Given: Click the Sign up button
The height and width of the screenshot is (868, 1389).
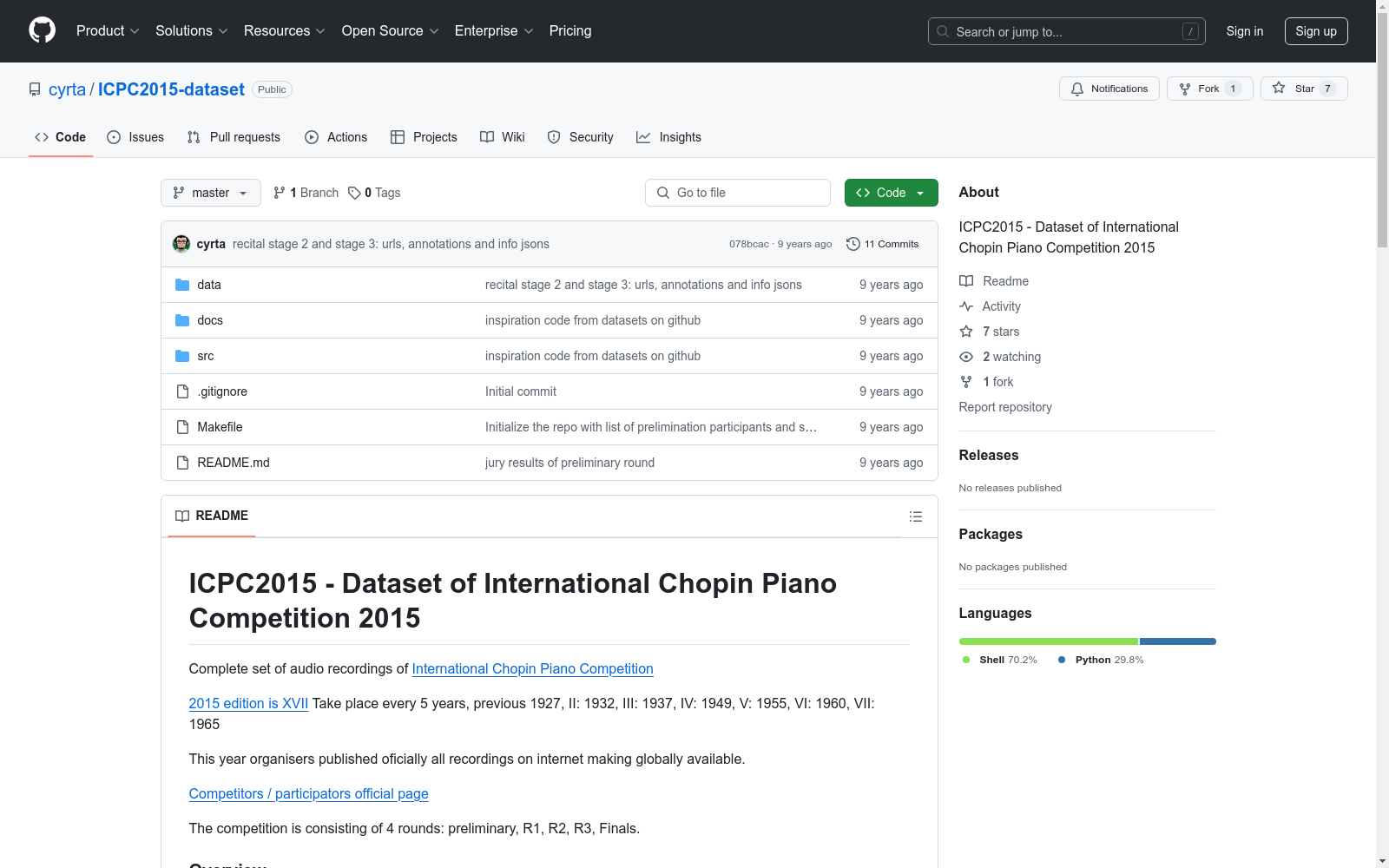Looking at the screenshot, I should click(1316, 31).
